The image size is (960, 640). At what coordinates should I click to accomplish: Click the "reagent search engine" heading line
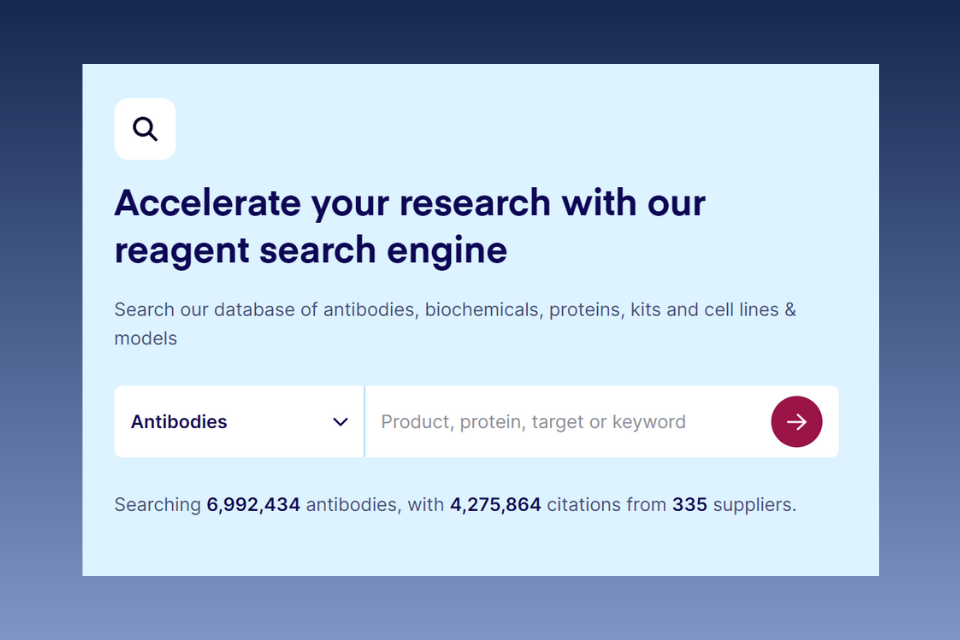click(310, 250)
